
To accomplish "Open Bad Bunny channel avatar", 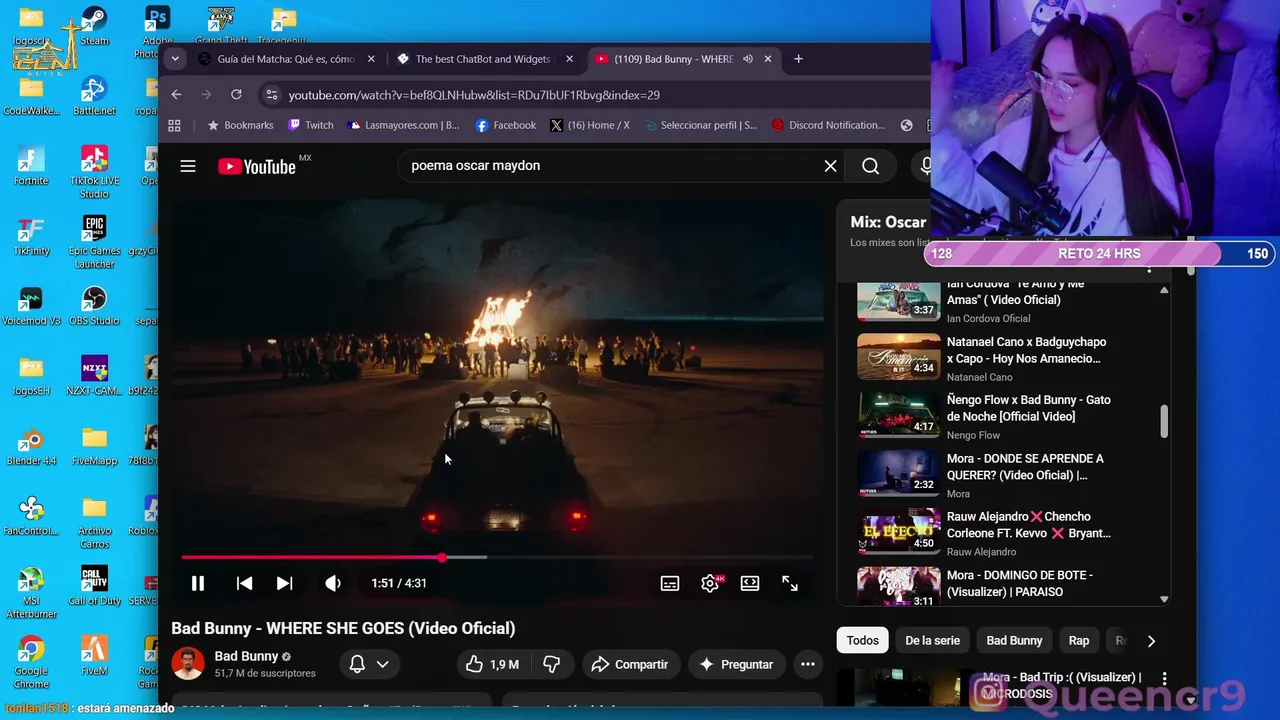I will point(188,663).
